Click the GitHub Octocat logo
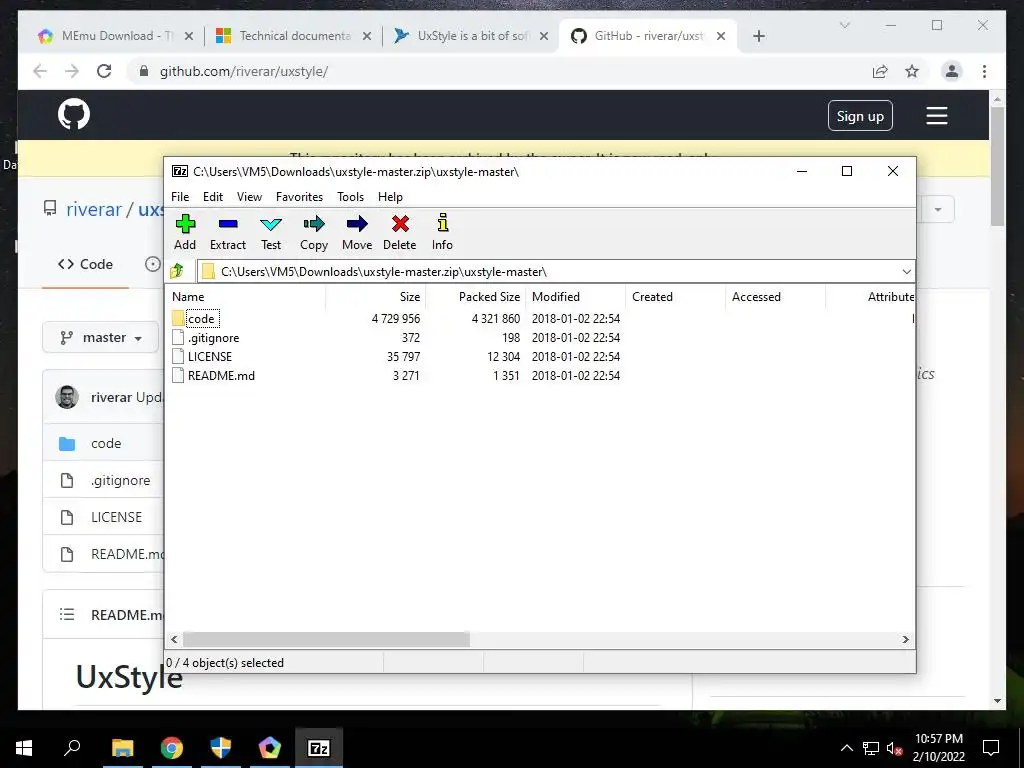The image size is (1024, 768). 74,115
